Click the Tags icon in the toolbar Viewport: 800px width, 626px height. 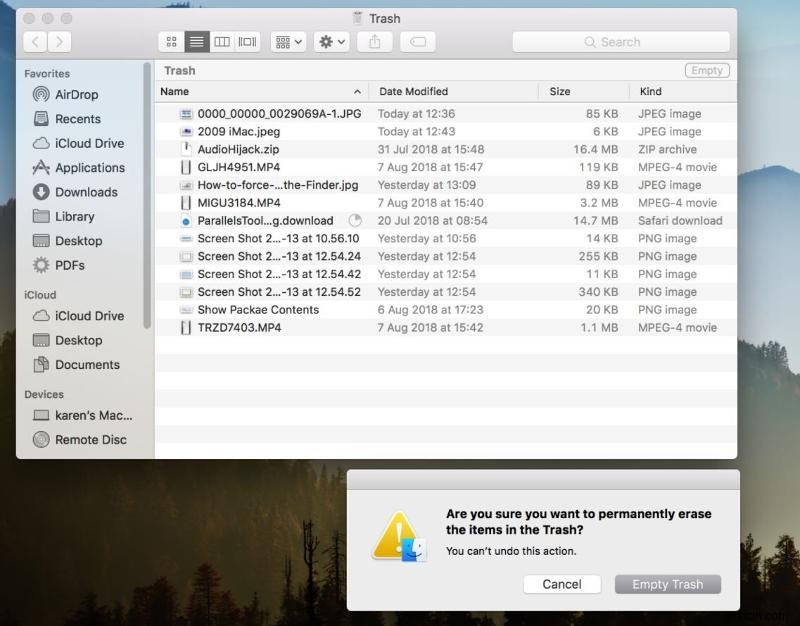coord(417,41)
